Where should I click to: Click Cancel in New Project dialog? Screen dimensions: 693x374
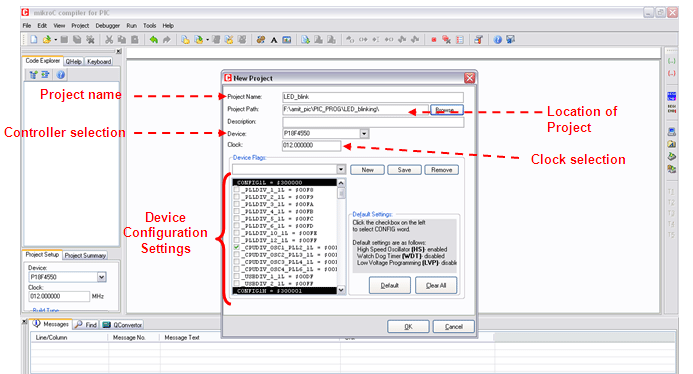tap(453, 326)
